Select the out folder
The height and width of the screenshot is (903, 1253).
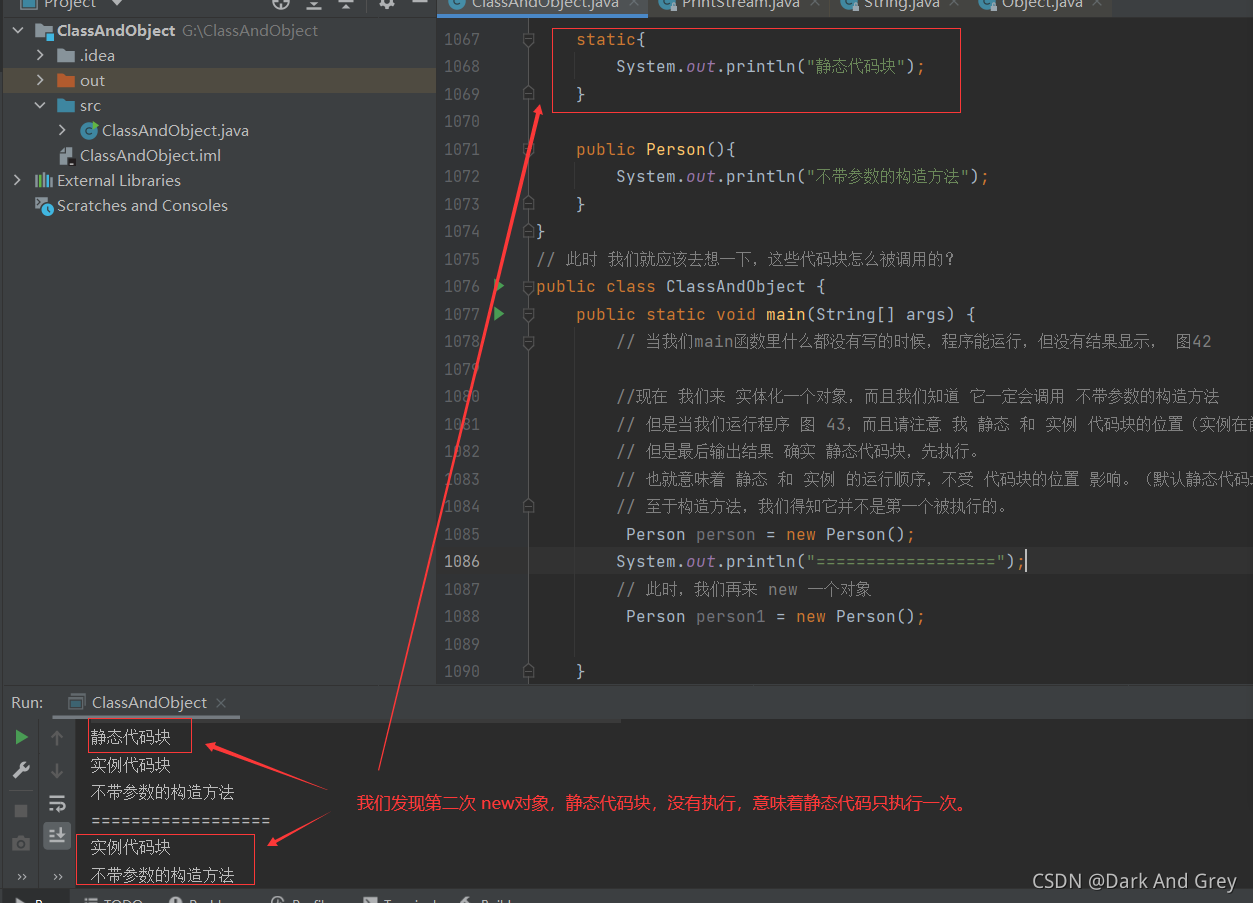[x=92, y=81]
